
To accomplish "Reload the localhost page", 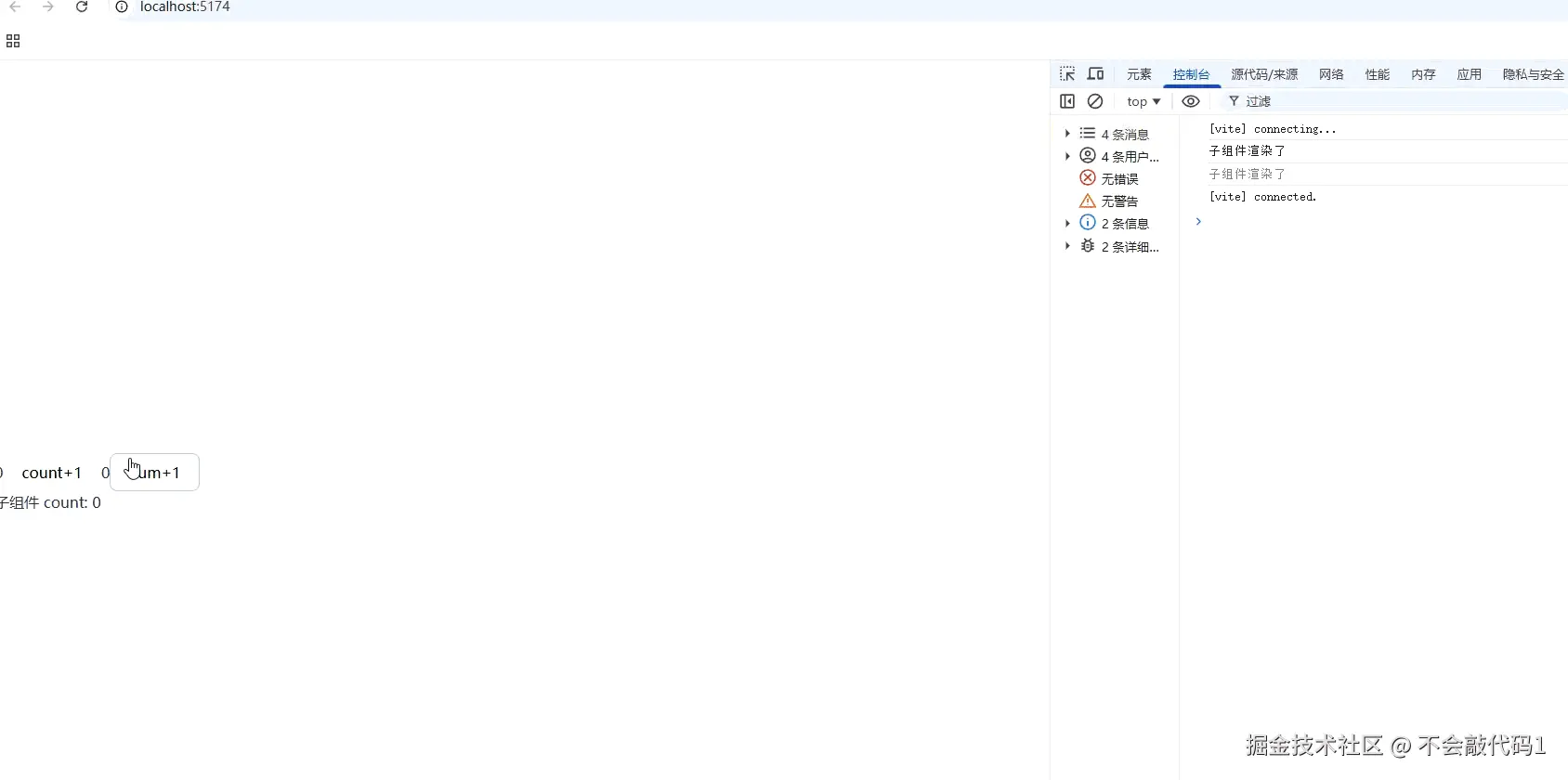I will click(x=82, y=6).
